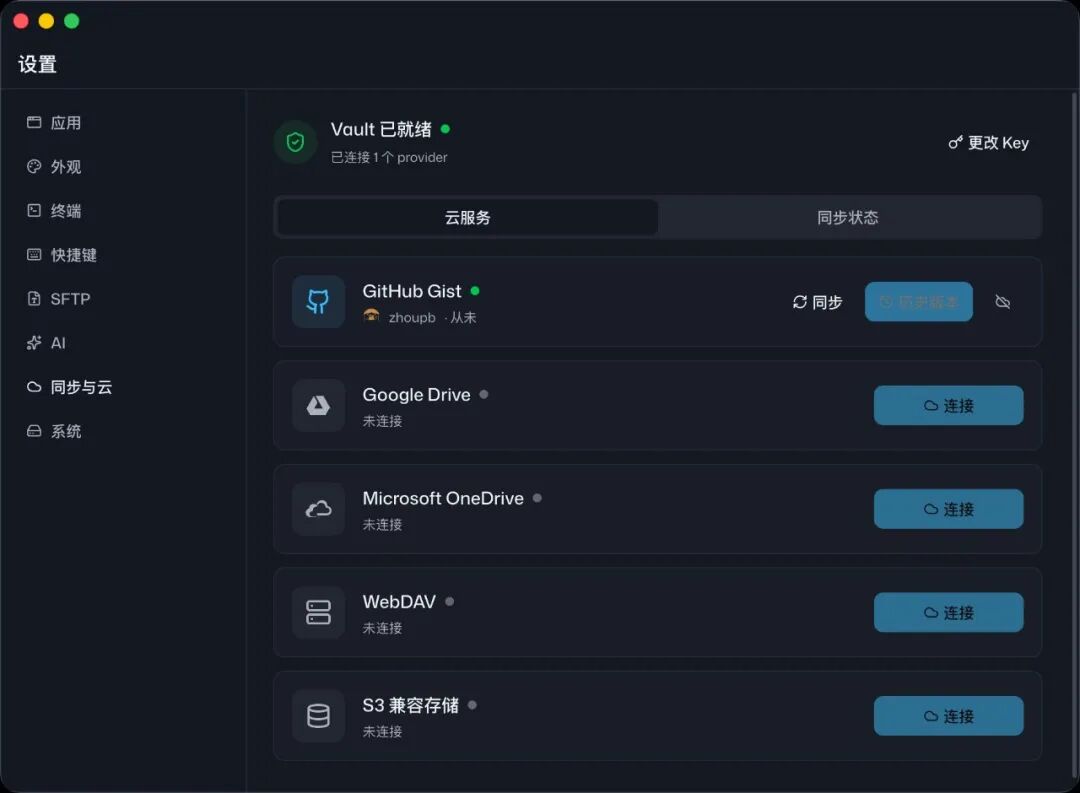Minimize the window with yellow button
Image resolution: width=1080 pixels, height=793 pixels.
(46, 21)
